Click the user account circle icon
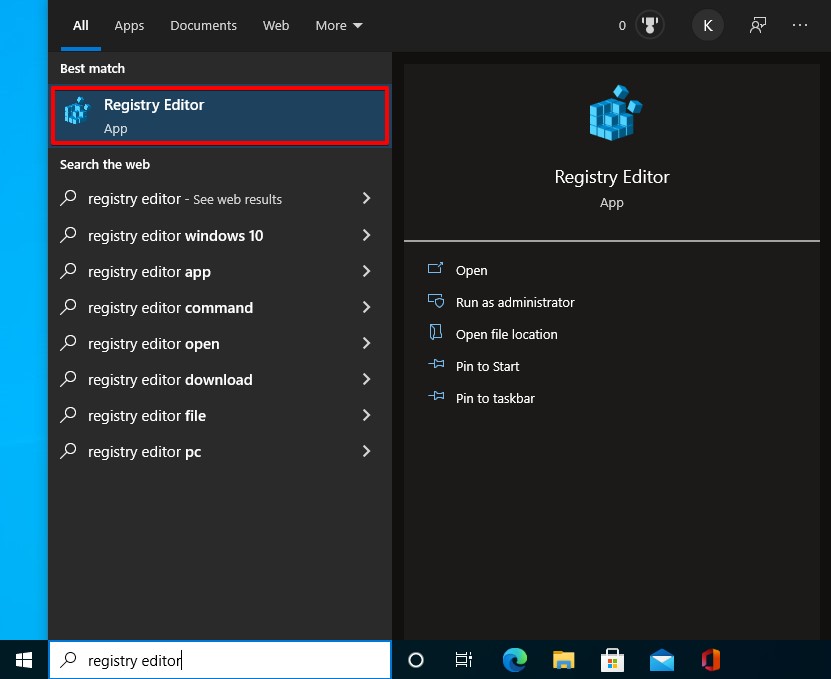The image size is (831, 679). click(x=707, y=25)
